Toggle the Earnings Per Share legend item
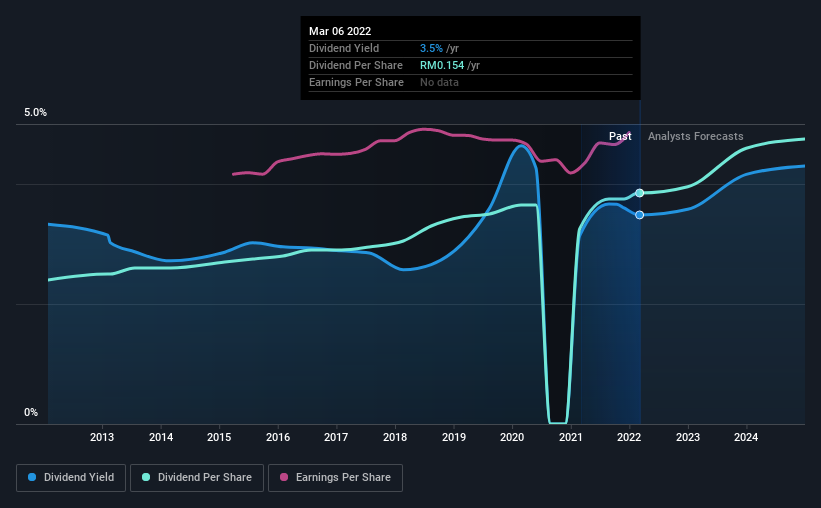This screenshot has width=821, height=508. pos(336,478)
